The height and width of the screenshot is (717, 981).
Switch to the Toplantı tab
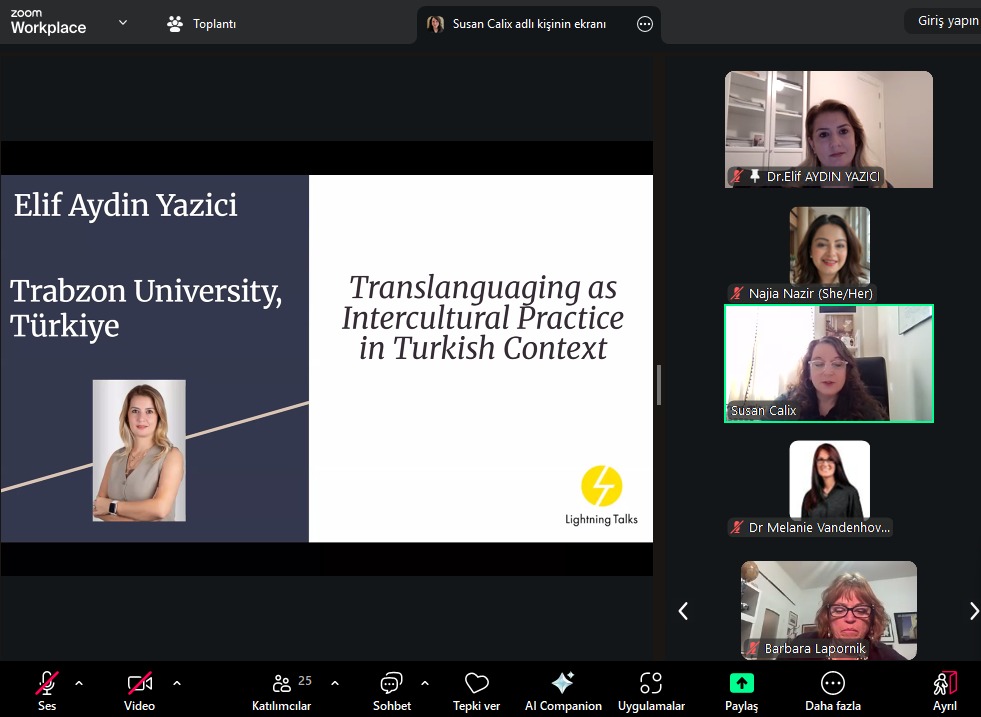click(x=202, y=24)
